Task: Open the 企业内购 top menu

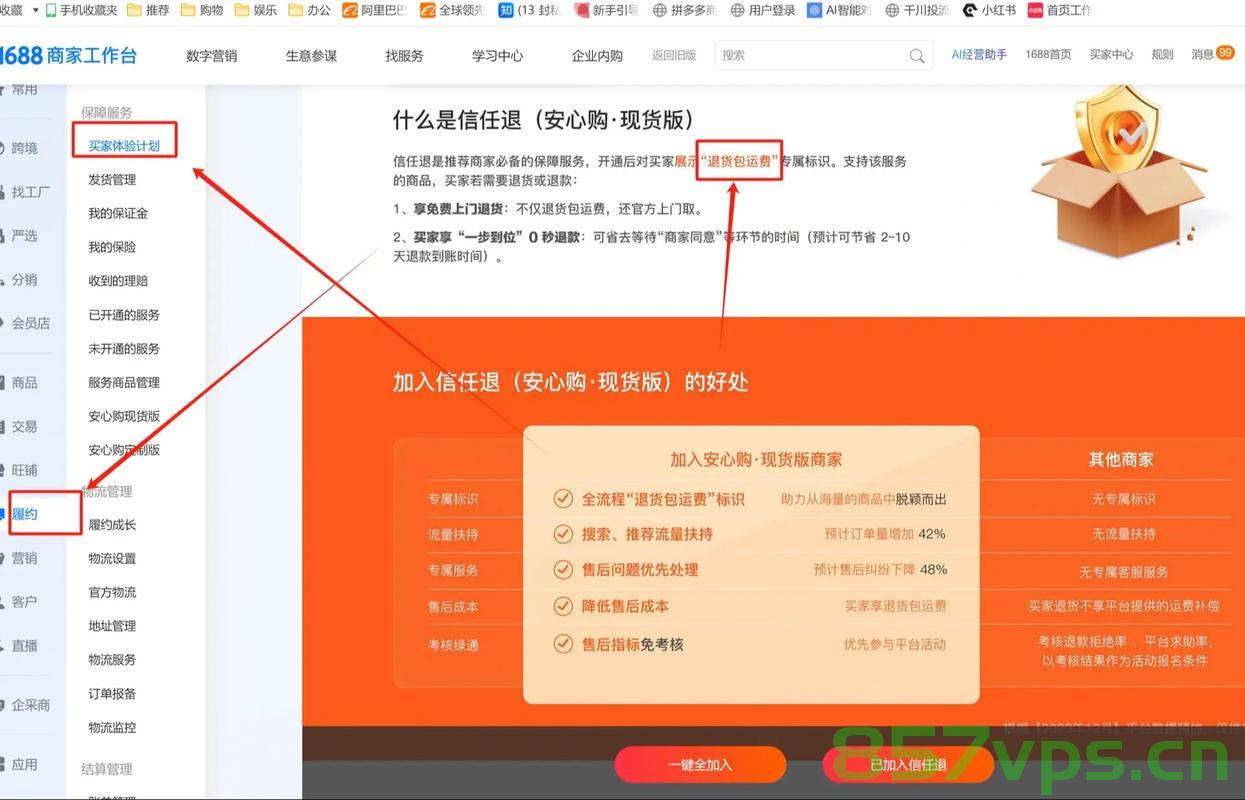Action: [x=597, y=56]
